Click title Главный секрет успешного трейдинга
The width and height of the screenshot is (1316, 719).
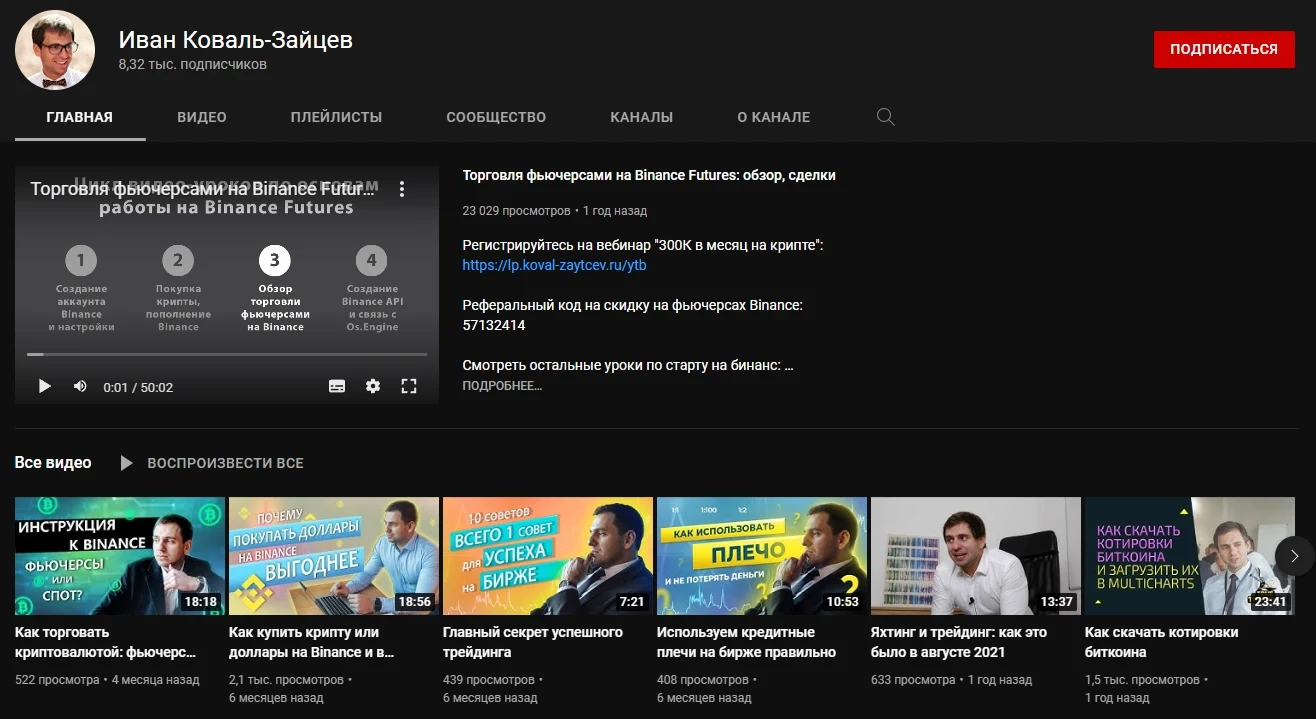[x=533, y=642]
